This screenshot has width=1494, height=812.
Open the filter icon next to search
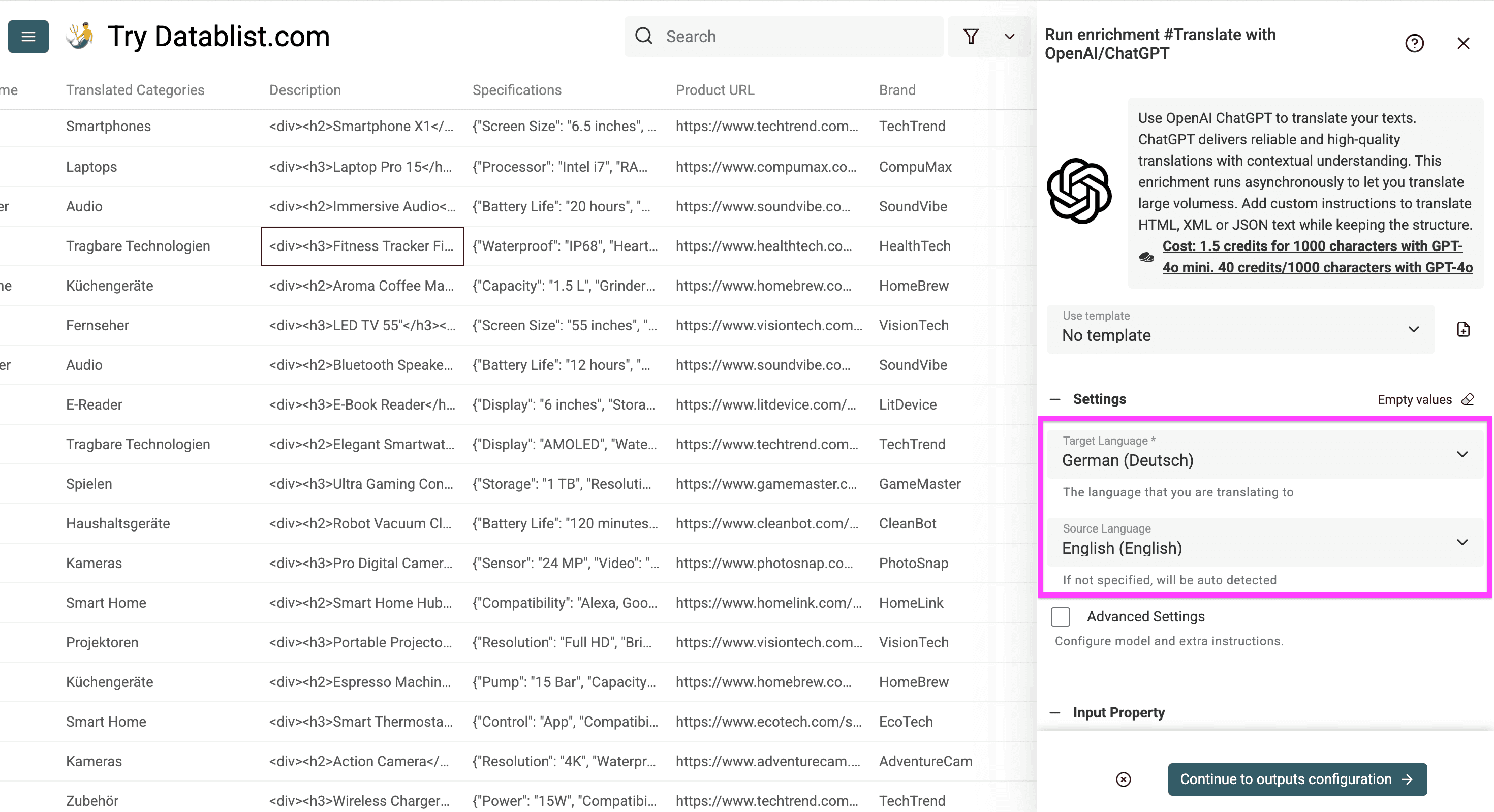coord(972,36)
